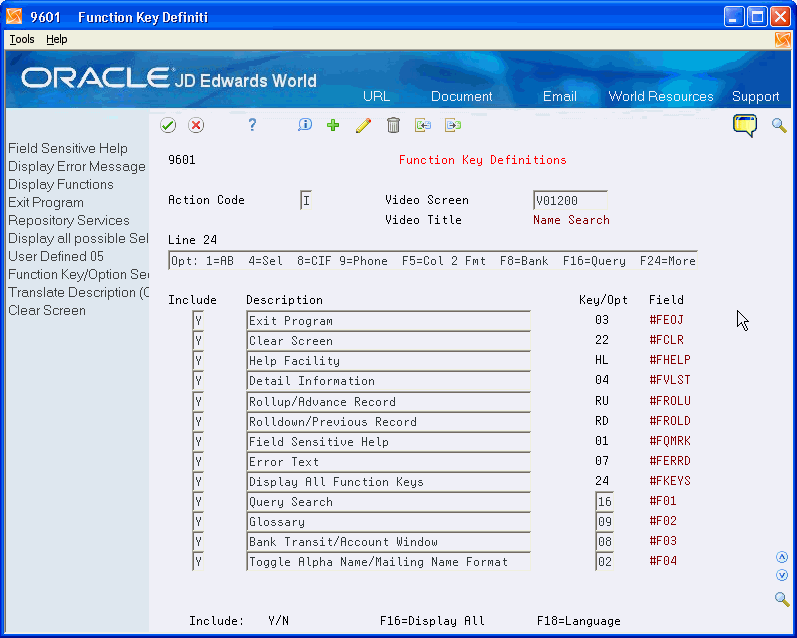797x638 pixels.
Task: Click the Display All Function Keys field
Action: pyautogui.click(x=388, y=481)
